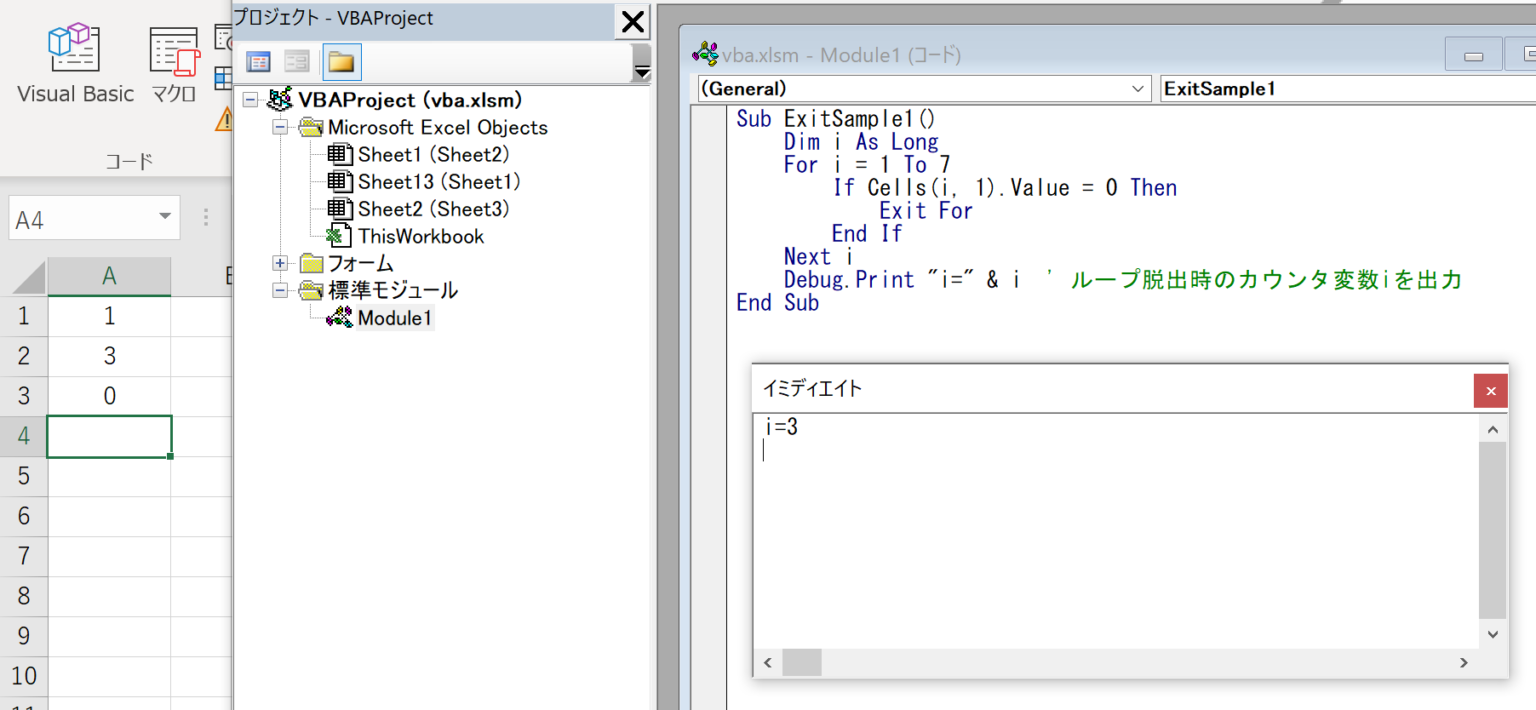Collapse the Microsoft Excel Objects folder
1536x710 pixels.
pos(280,127)
